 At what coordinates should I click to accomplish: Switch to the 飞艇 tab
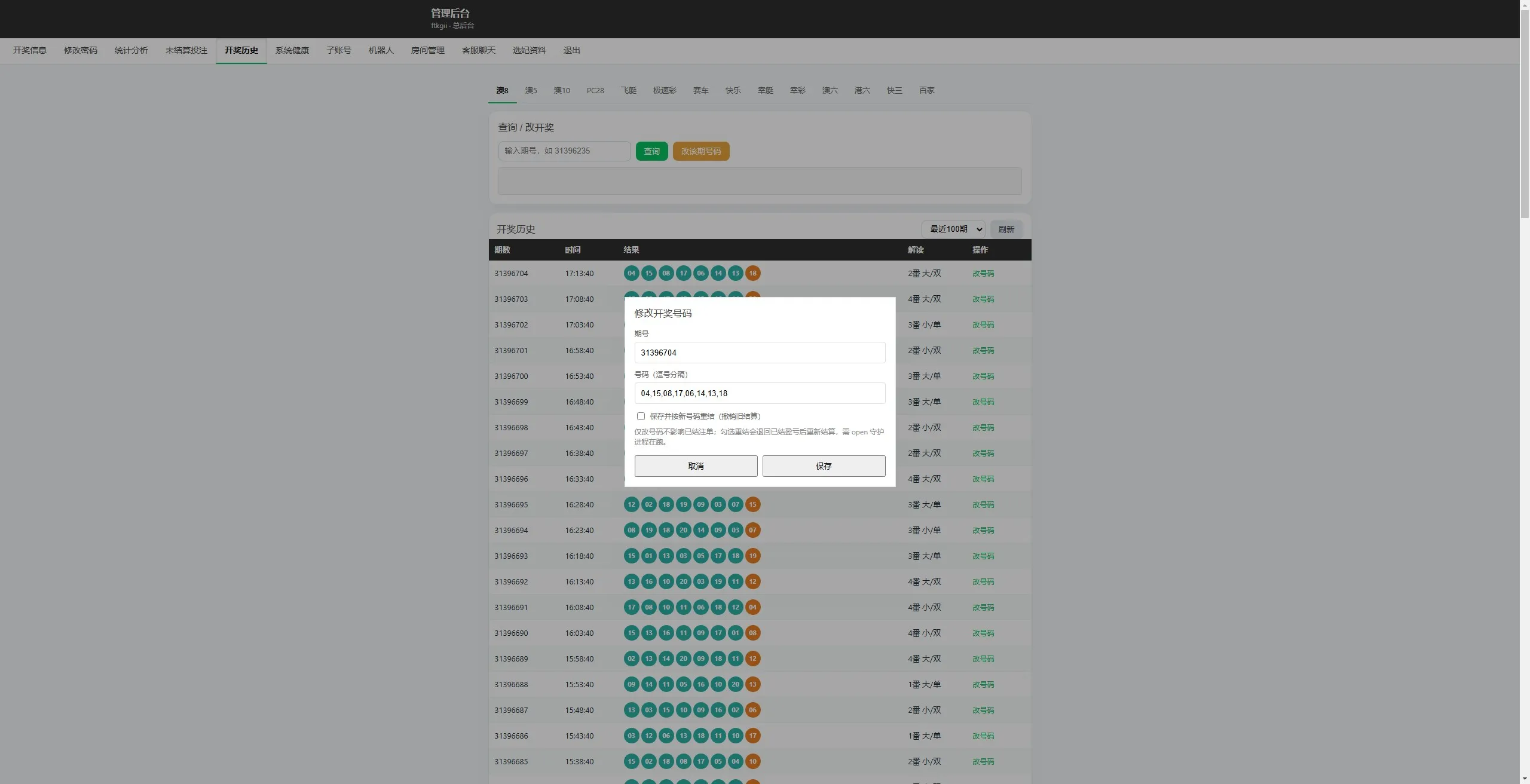pos(629,90)
